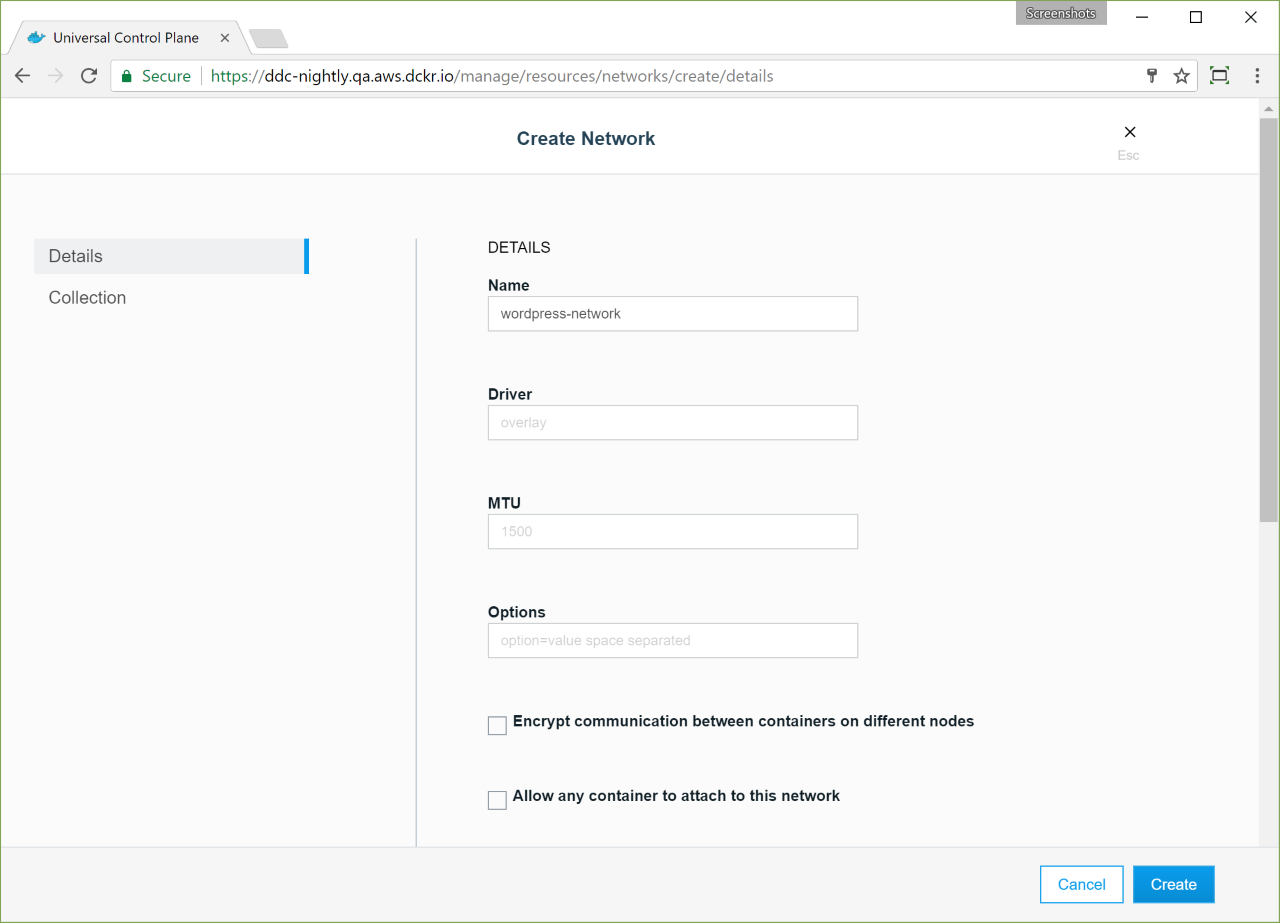The image size is (1280, 923).
Task: Click the browser forward arrow
Action: tap(55, 76)
